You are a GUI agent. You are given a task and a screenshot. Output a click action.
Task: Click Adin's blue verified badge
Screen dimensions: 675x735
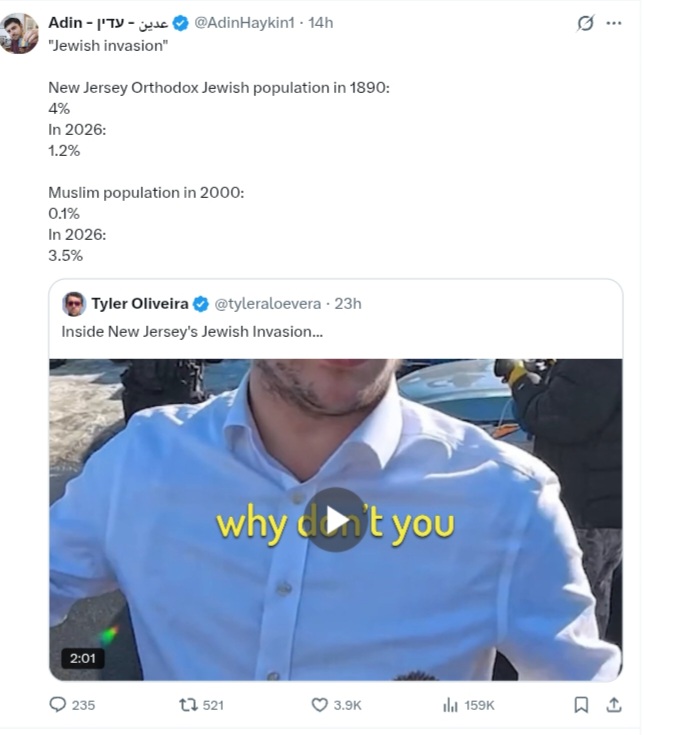coord(181,23)
